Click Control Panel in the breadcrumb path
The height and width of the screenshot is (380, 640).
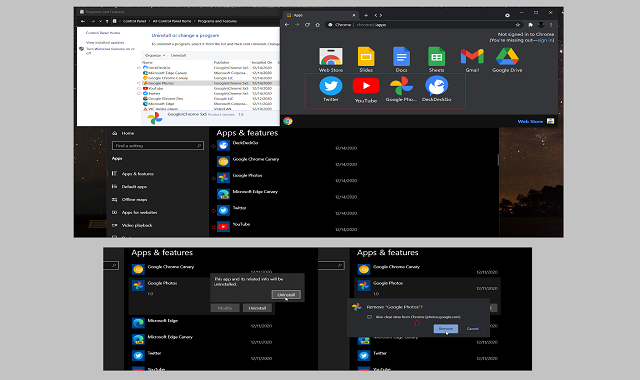[135, 21]
